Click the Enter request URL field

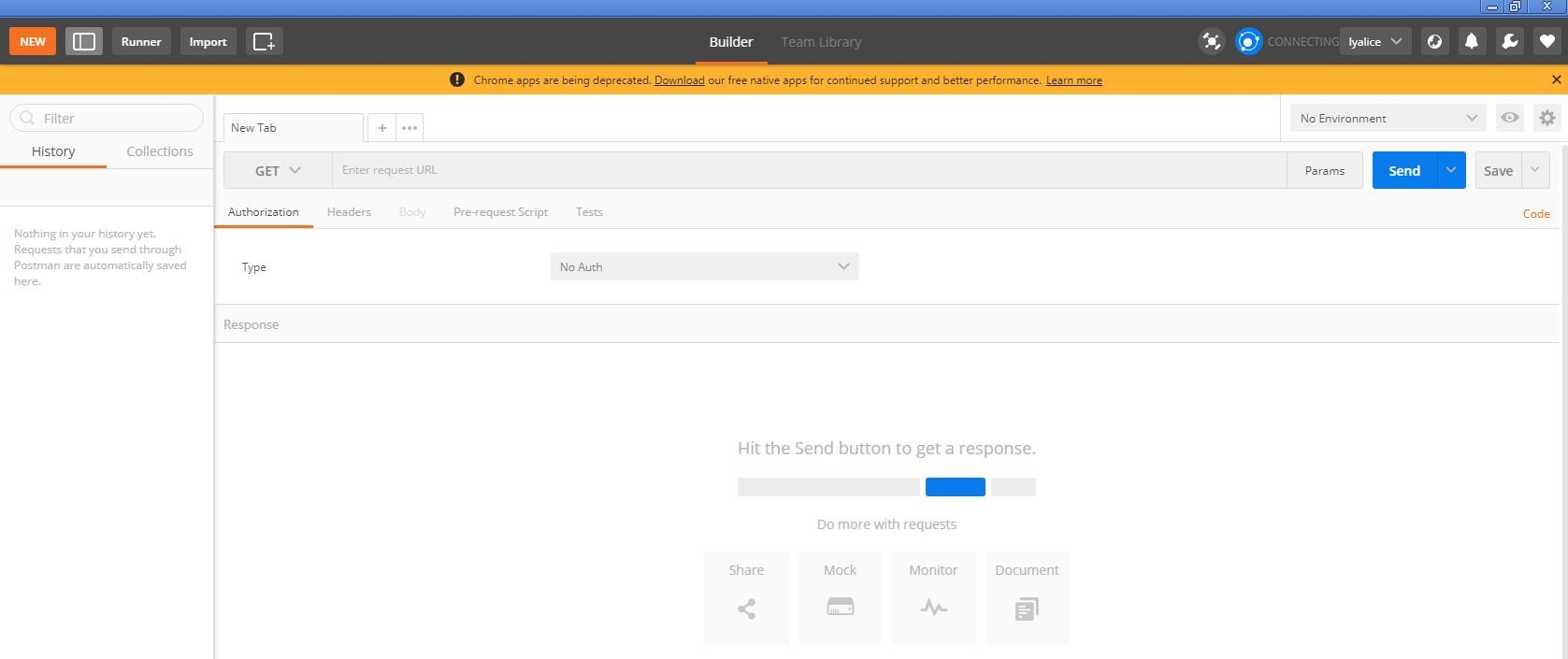click(x=810, y=170)
